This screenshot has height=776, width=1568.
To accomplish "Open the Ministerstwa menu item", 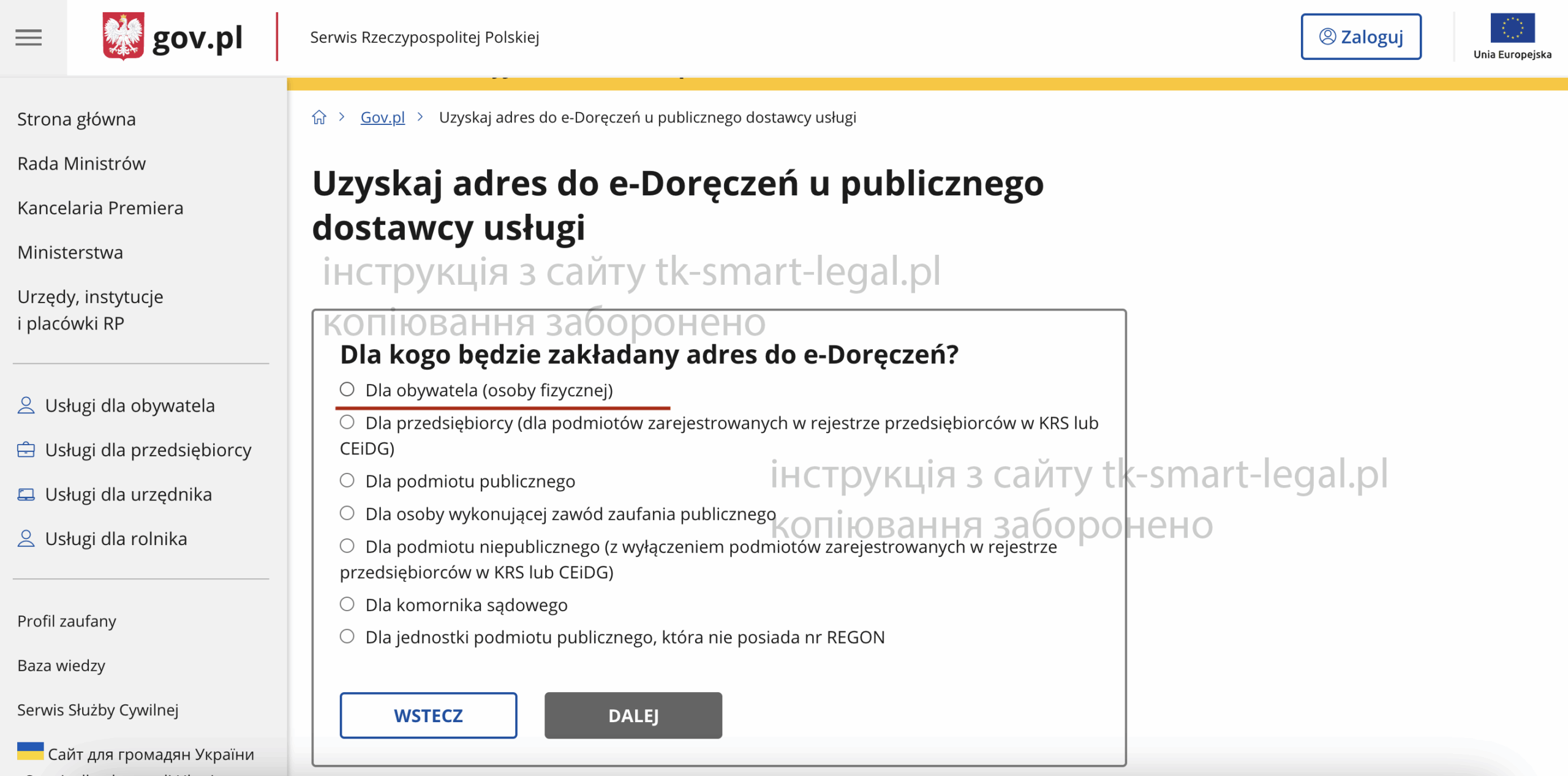I will (70, 252).
